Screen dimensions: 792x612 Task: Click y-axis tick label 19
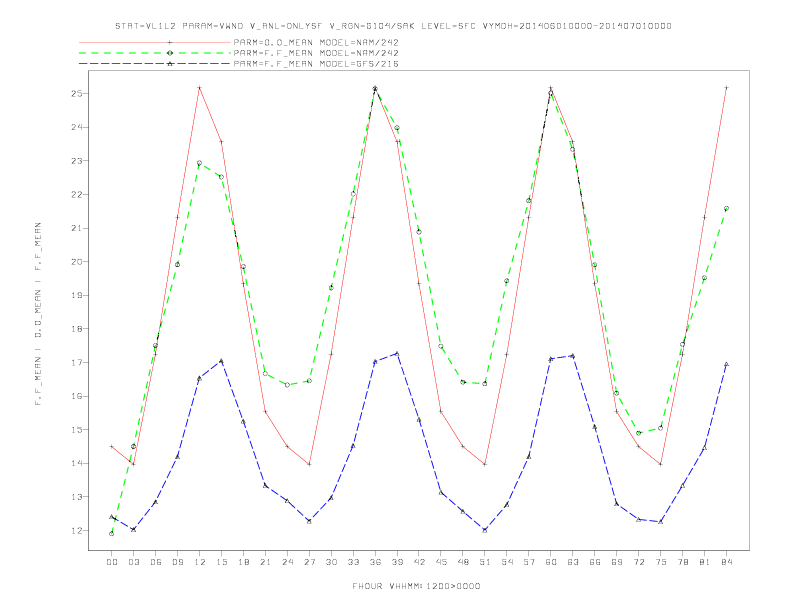click(x=77, y=295)
